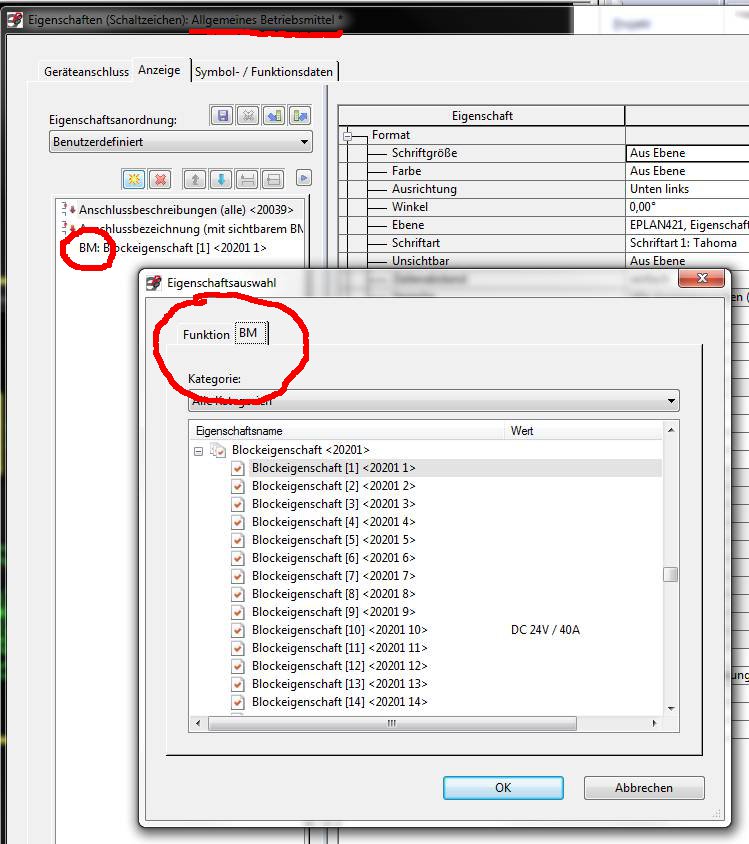
Task: Click the scroll down arrow of property list
Action: [671, 708]
